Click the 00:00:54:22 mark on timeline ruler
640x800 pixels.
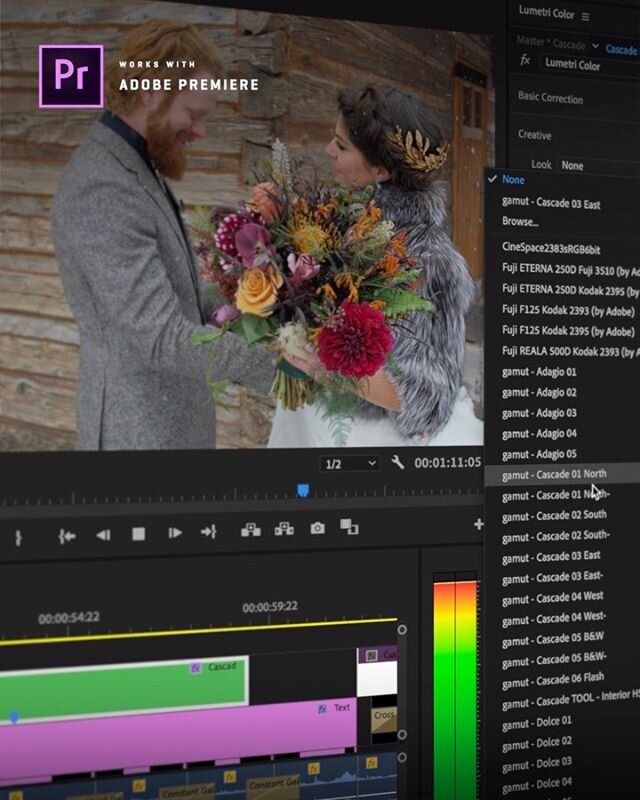[x=69, y=618]
